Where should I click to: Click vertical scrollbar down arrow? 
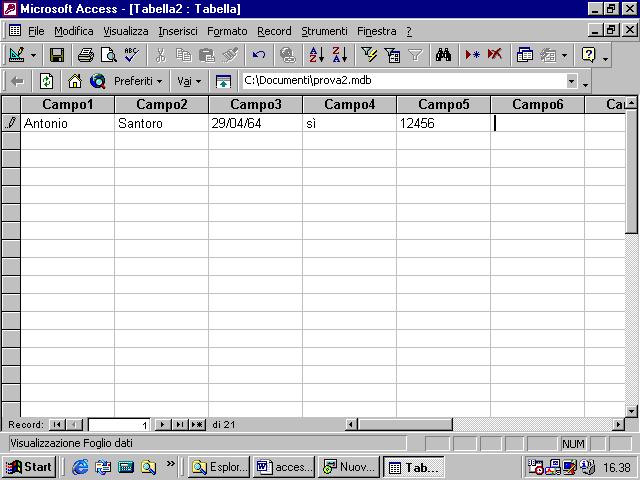(631, 411)
